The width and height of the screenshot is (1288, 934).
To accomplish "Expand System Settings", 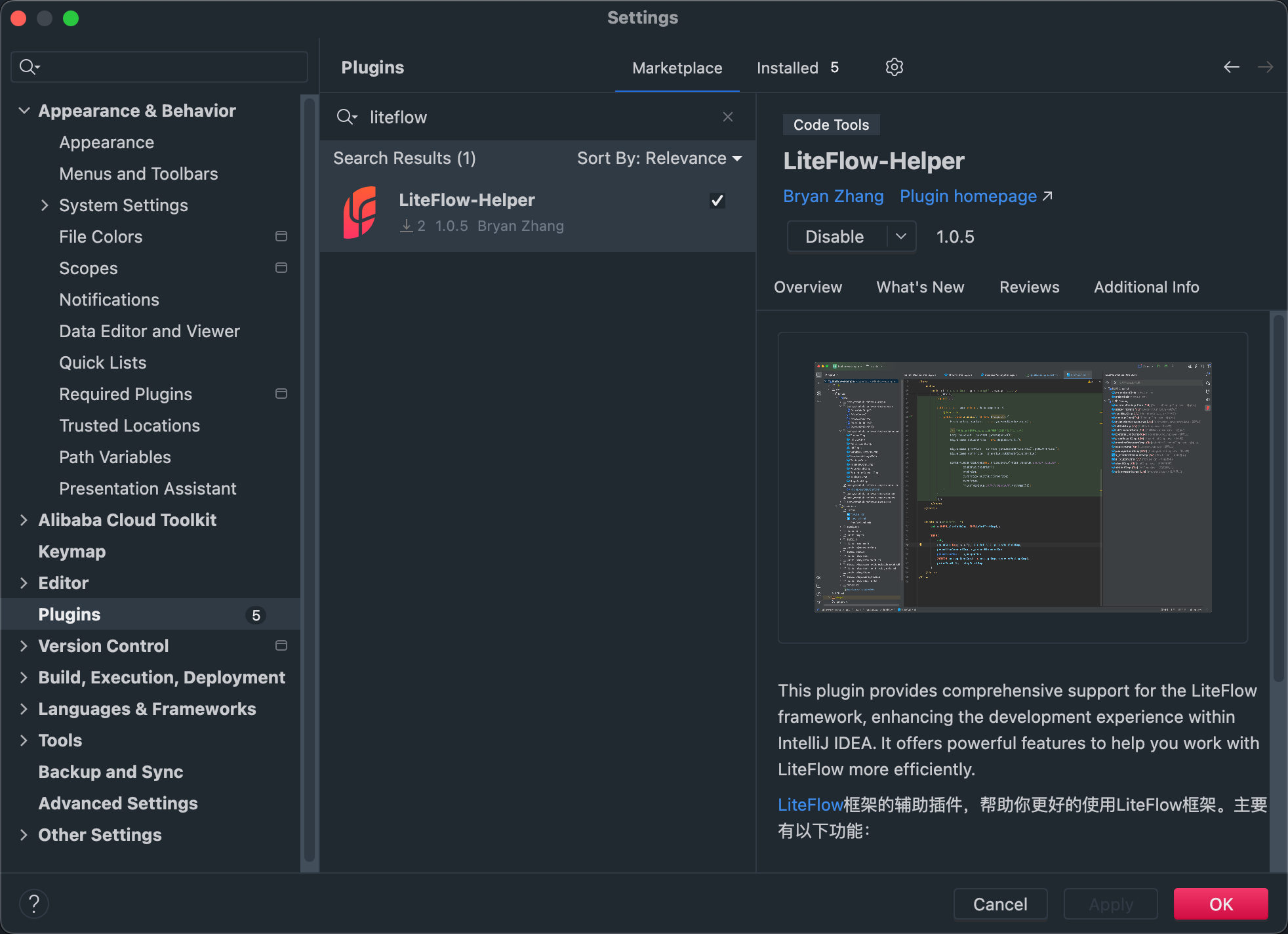I will click(x=45, y=205).
